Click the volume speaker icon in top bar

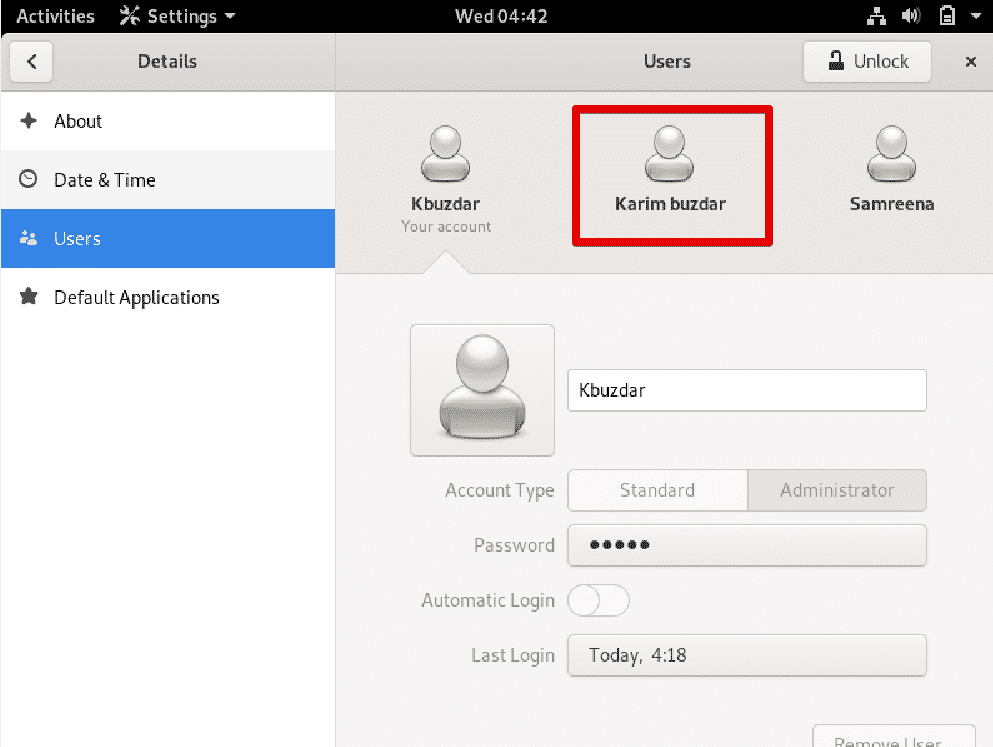pos(910,16)
